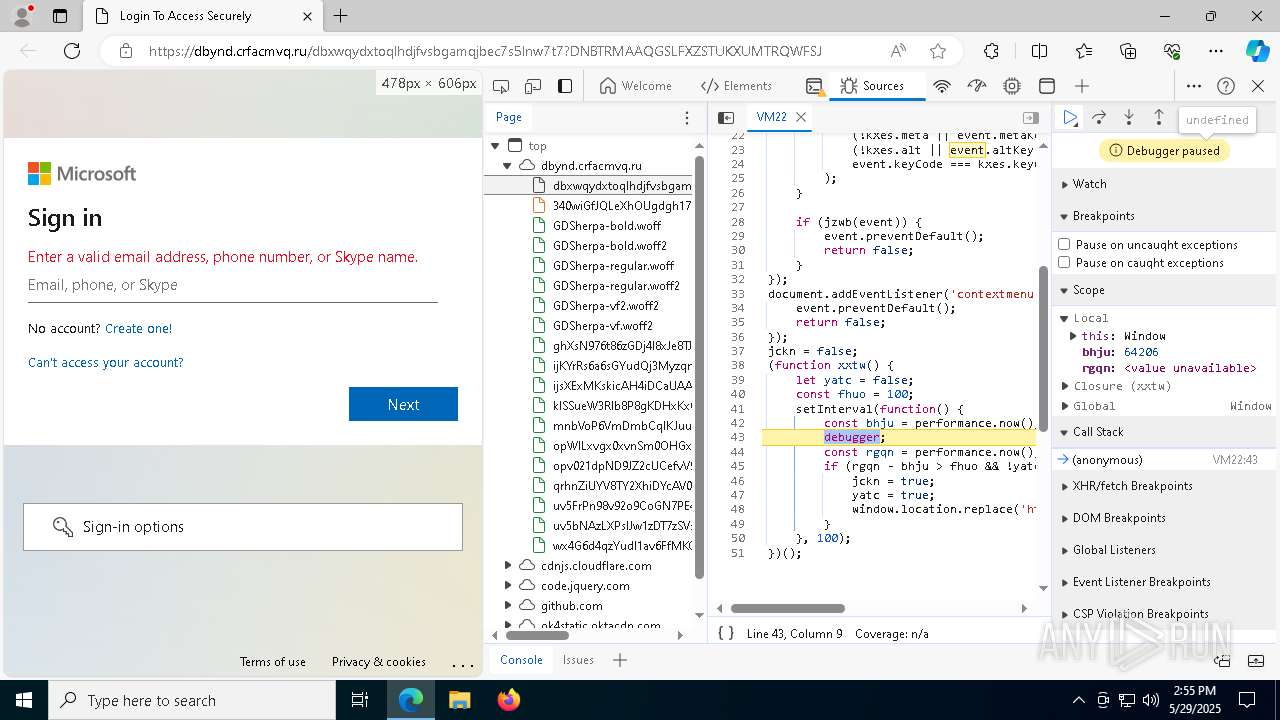The image size is (1280, 720).
Task: Open more options in Page navigator
Action: (687, 117)
